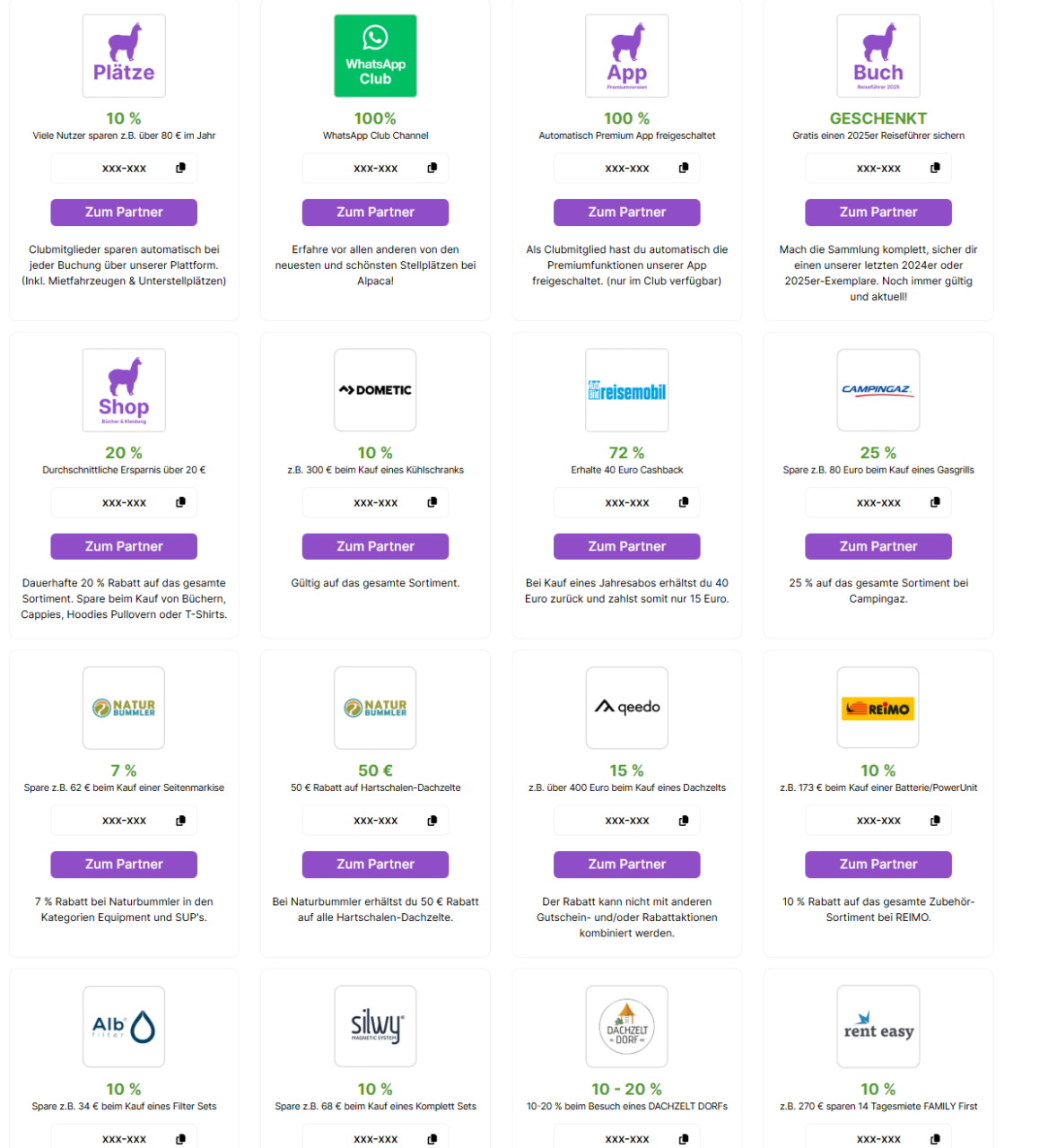
Task: Copy the Plätze coupon code
Action: coord(180,169)
